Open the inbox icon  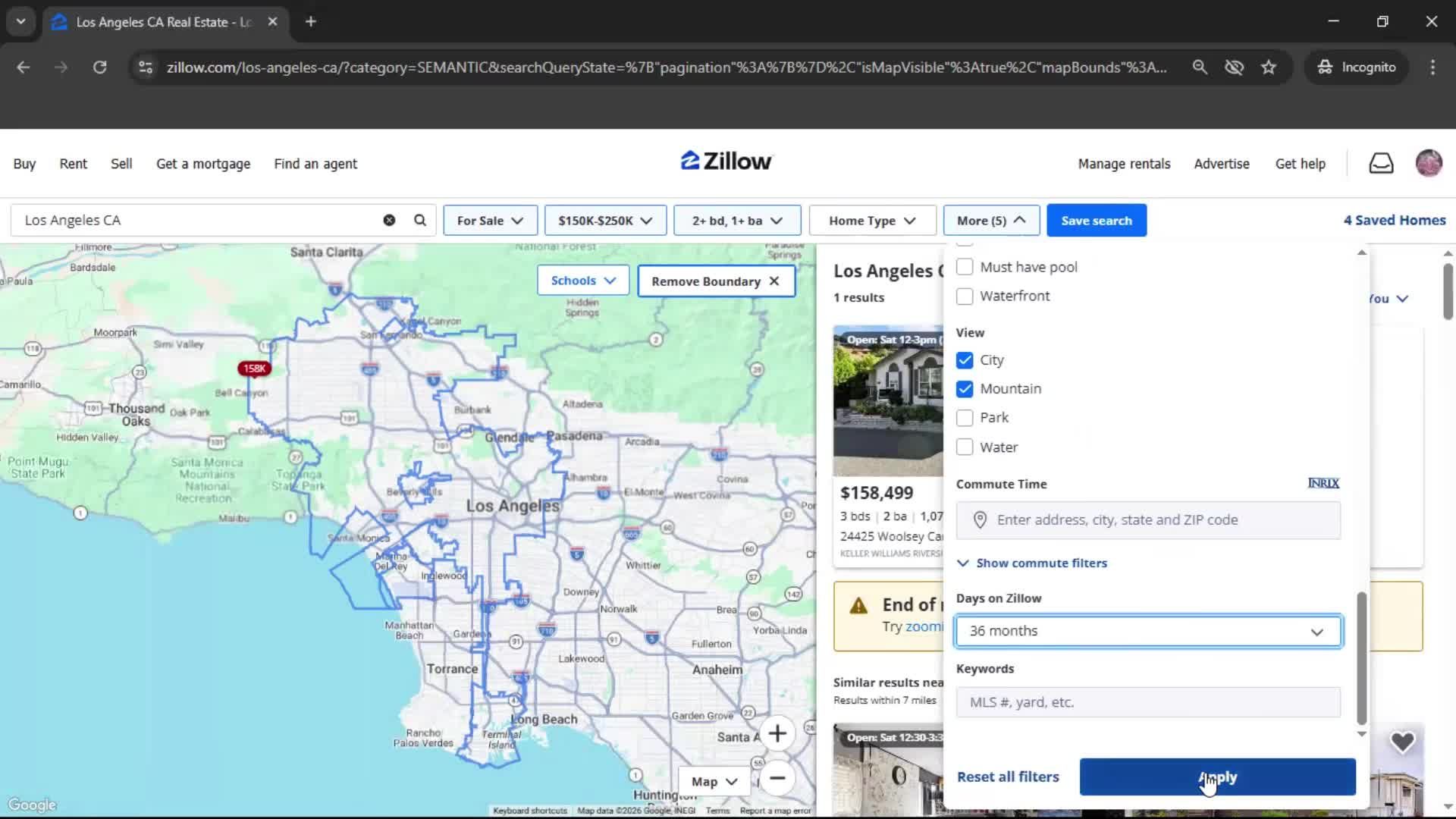pyautogui.click(x=1381, y=162)
